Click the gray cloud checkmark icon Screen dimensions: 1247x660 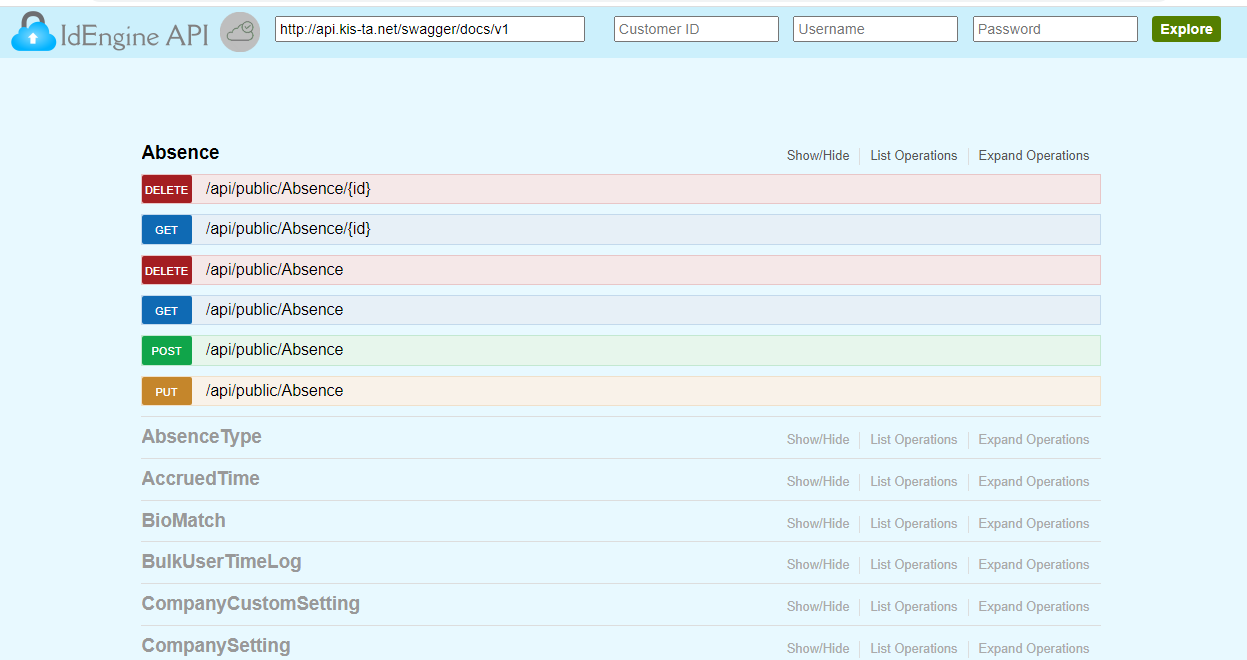pos(240,33)
